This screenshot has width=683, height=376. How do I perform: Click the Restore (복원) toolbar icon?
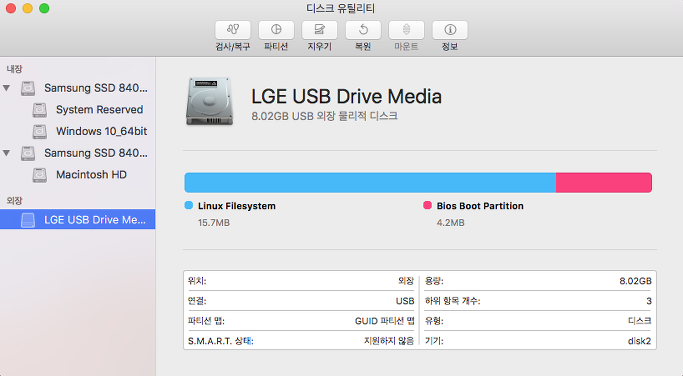point(363,30)
